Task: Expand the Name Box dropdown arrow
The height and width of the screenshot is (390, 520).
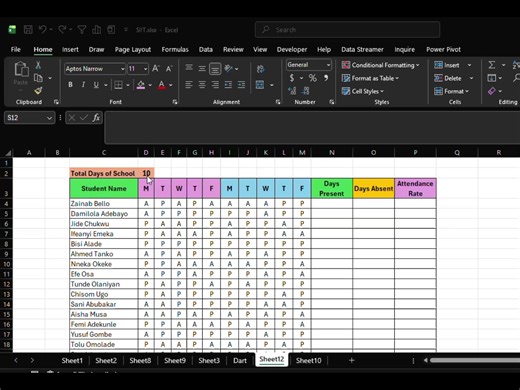Action: (49, 118)
